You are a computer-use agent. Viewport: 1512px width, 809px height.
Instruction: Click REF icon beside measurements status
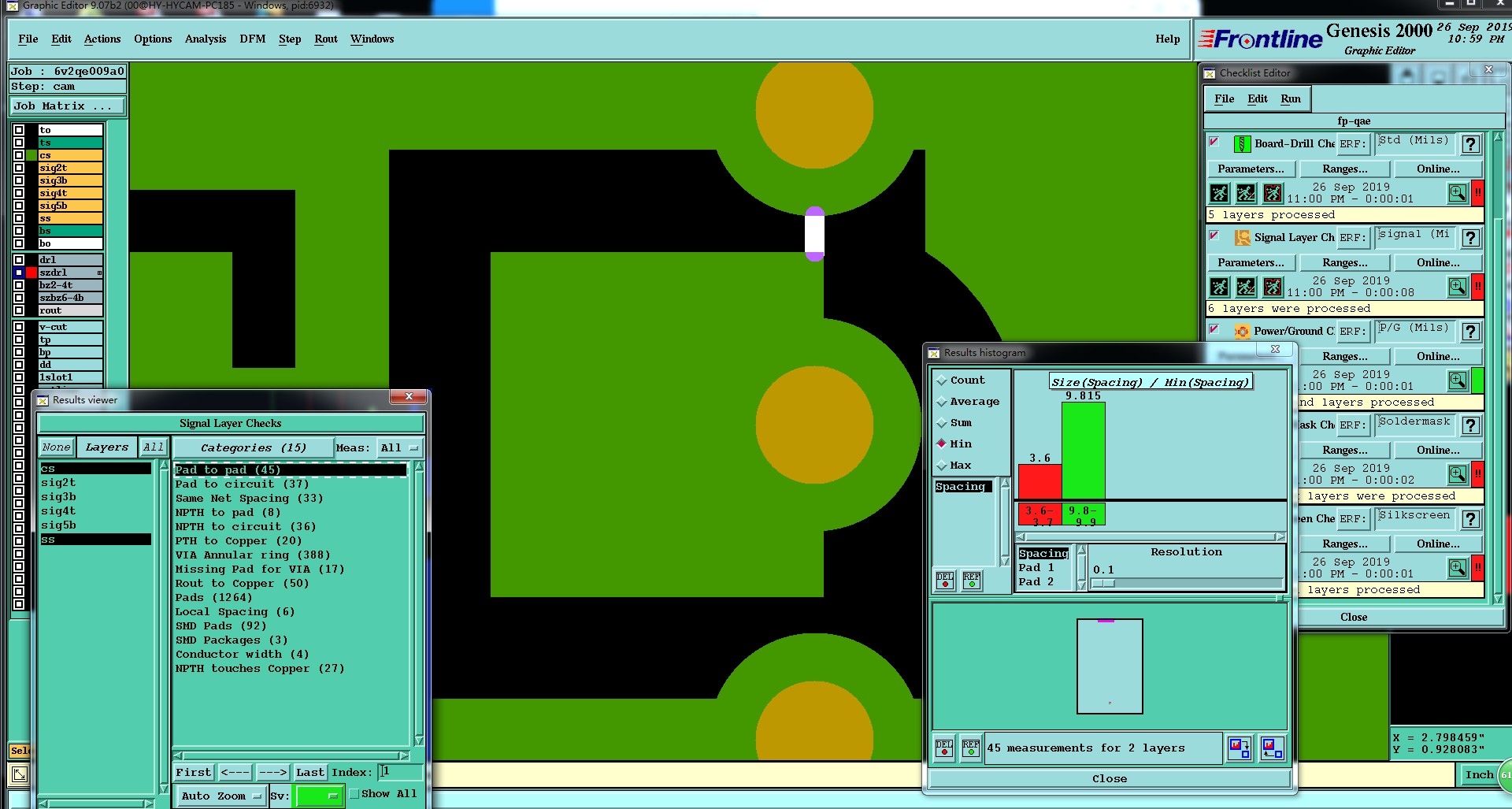pos(971,748)
